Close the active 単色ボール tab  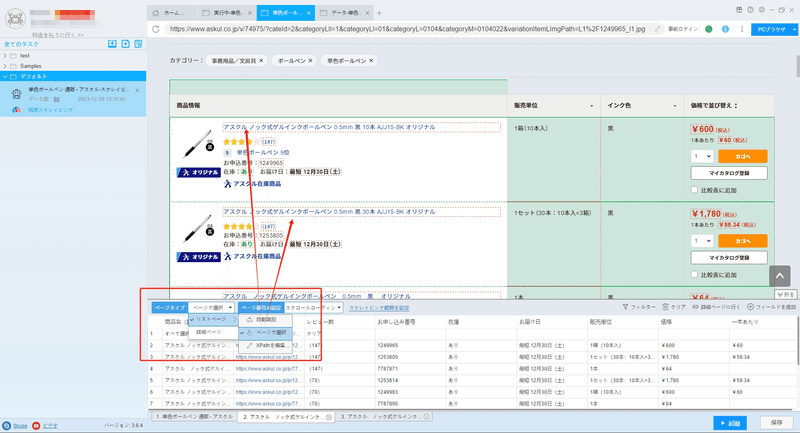(x=309, y=13)
